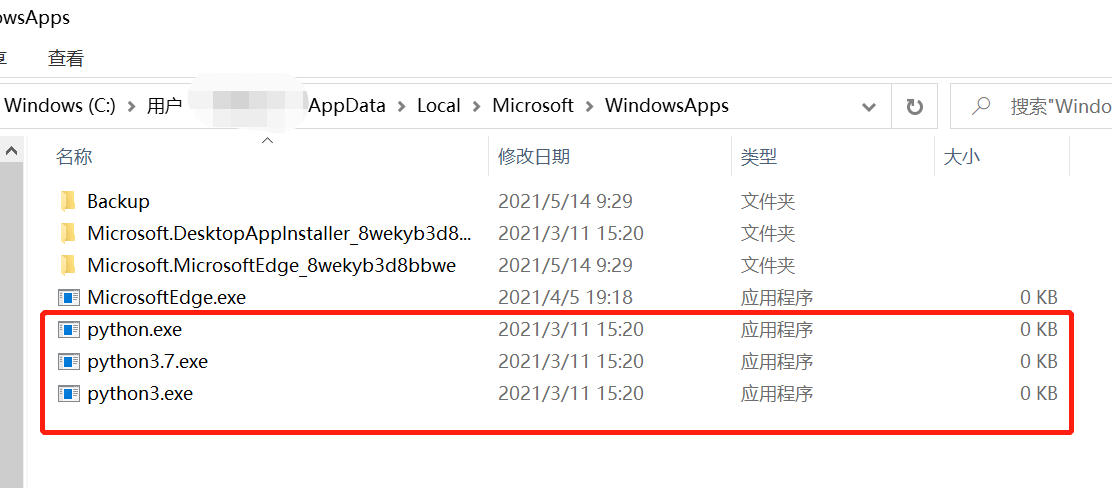Click the python.exe date 2021/3/11 15:20
The width and height of the screenshot is (1112, 488).
pos(571,330)
